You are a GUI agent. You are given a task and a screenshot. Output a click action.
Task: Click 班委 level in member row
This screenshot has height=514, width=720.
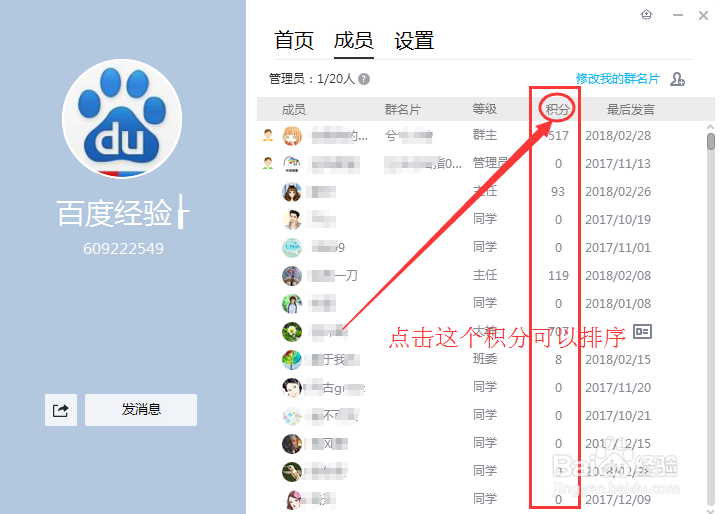485,359
